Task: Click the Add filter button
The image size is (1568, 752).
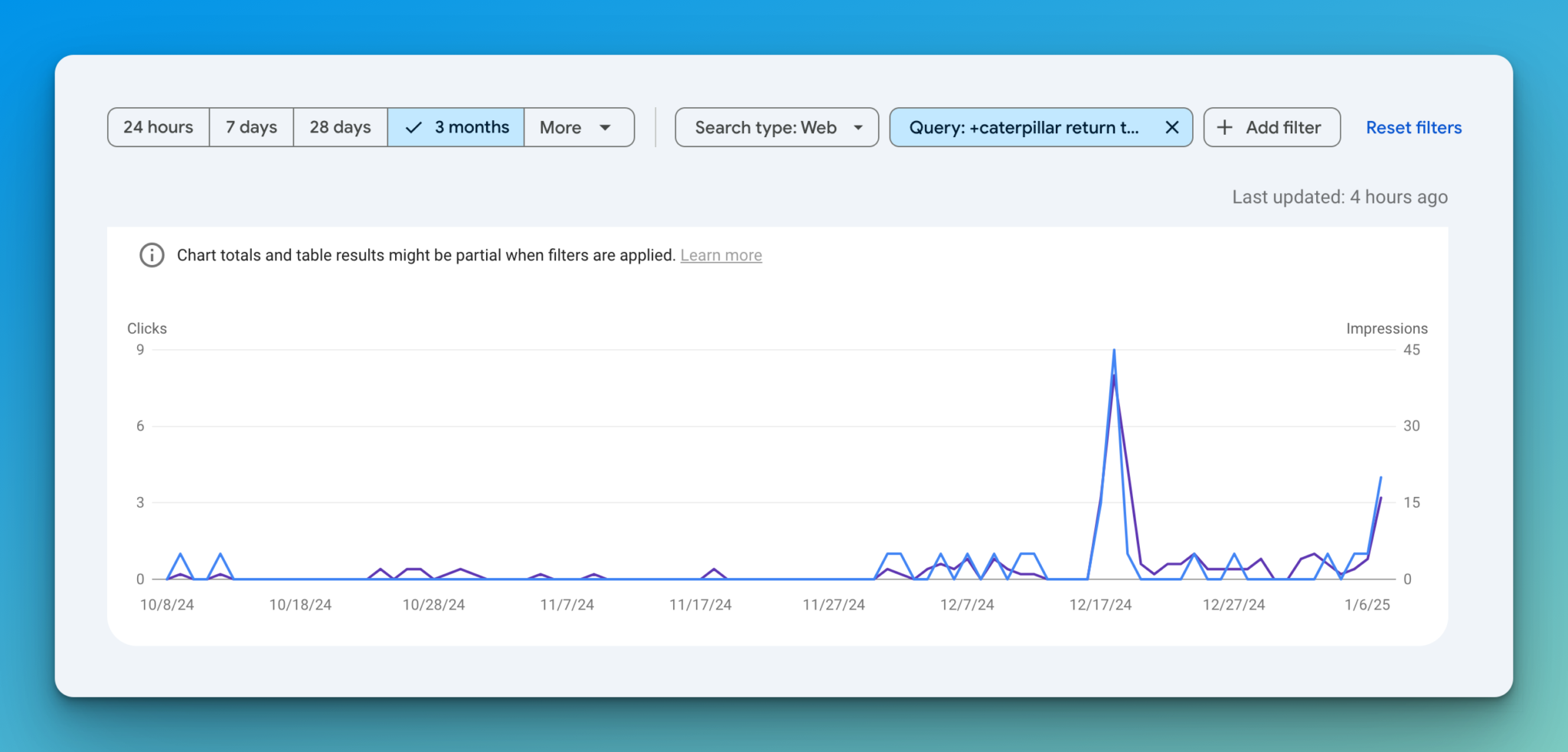Action: (1271, 127)
